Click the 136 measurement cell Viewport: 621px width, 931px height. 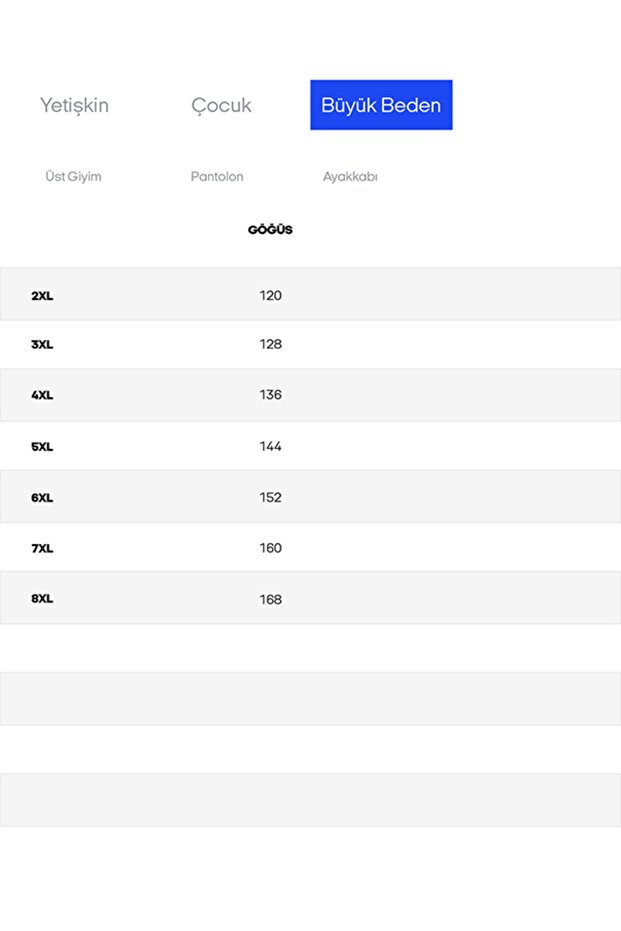pyautogui.click(x=270, y=395)
